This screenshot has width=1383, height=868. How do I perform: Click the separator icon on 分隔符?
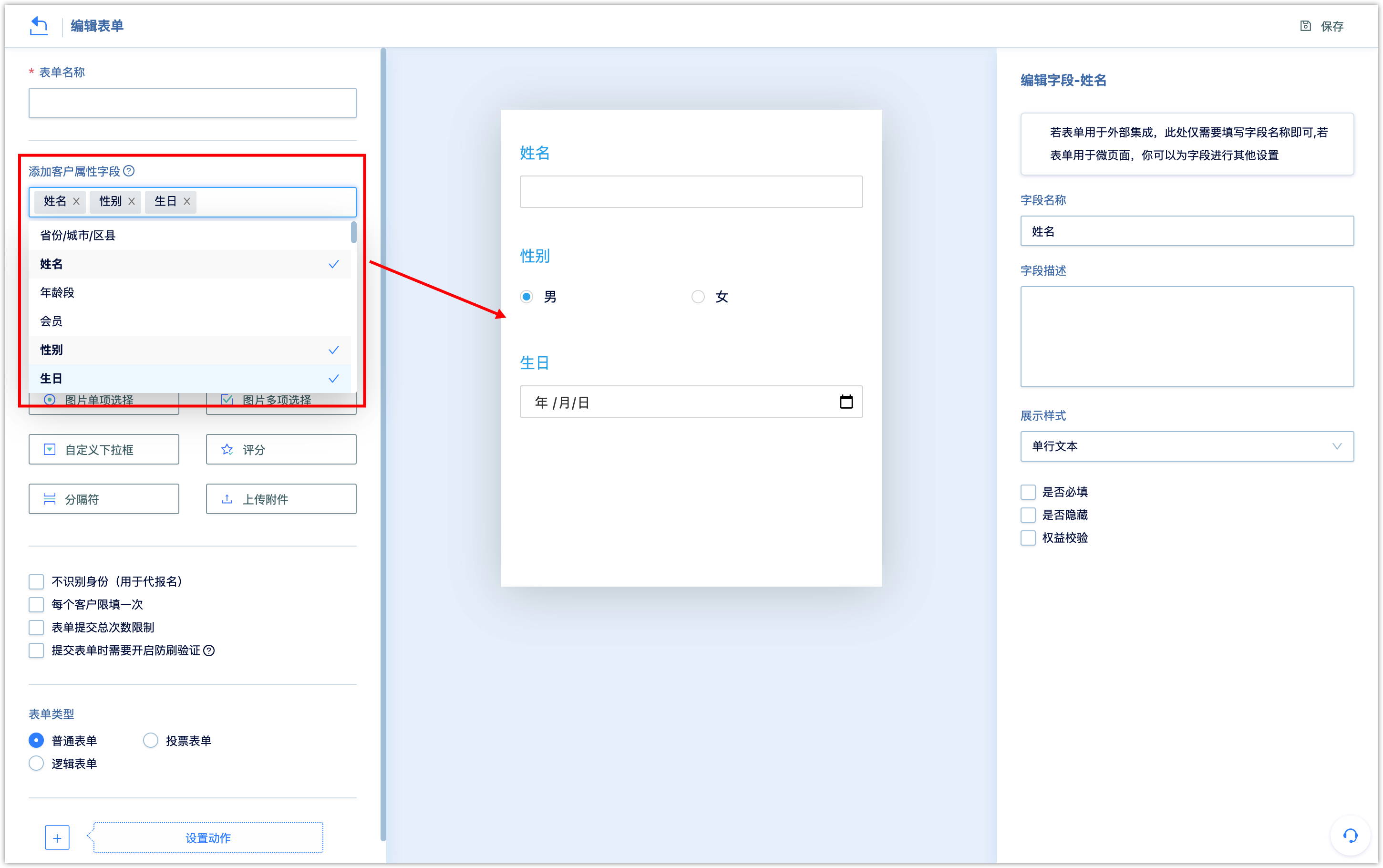tap(50, 499)
